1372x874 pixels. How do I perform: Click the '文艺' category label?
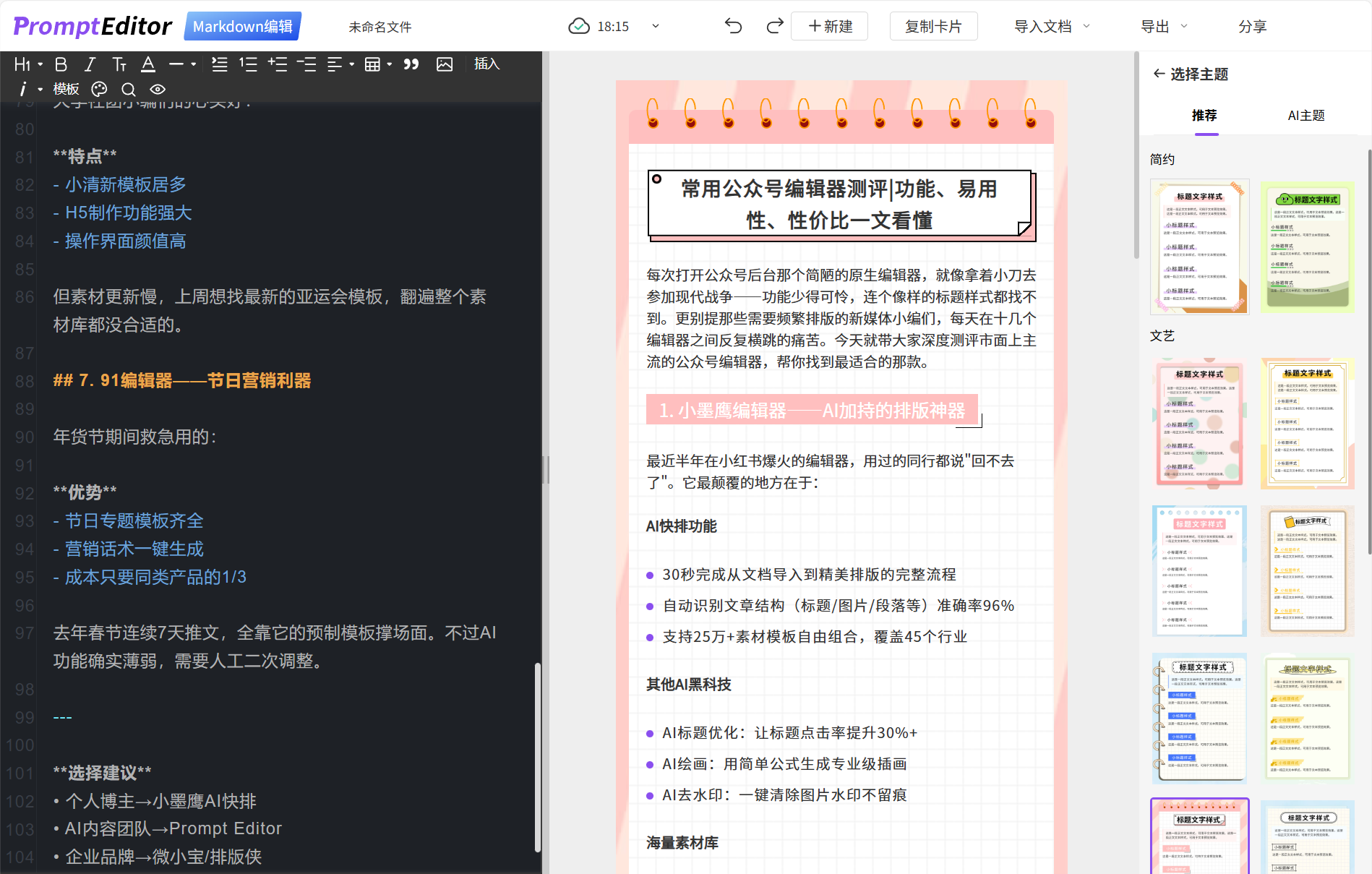(x=1162, y=336)
